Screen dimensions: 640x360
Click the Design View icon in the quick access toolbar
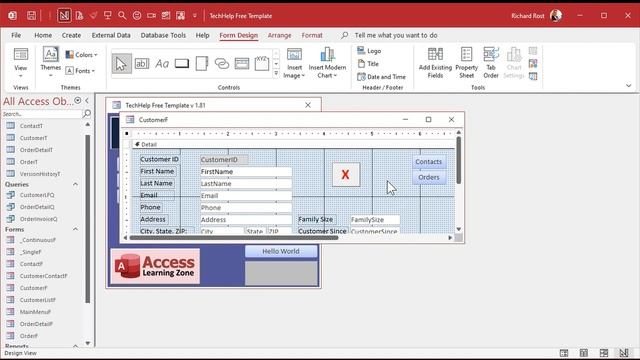pos(64,16)
